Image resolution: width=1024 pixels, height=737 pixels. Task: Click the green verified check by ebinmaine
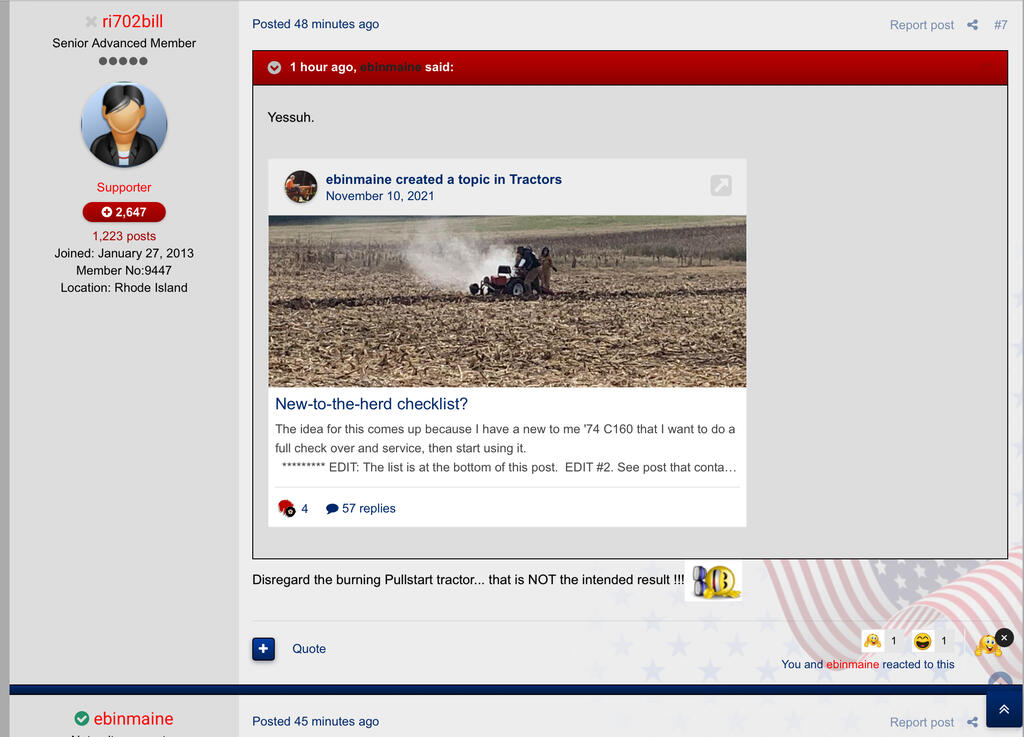coord(82,719)
